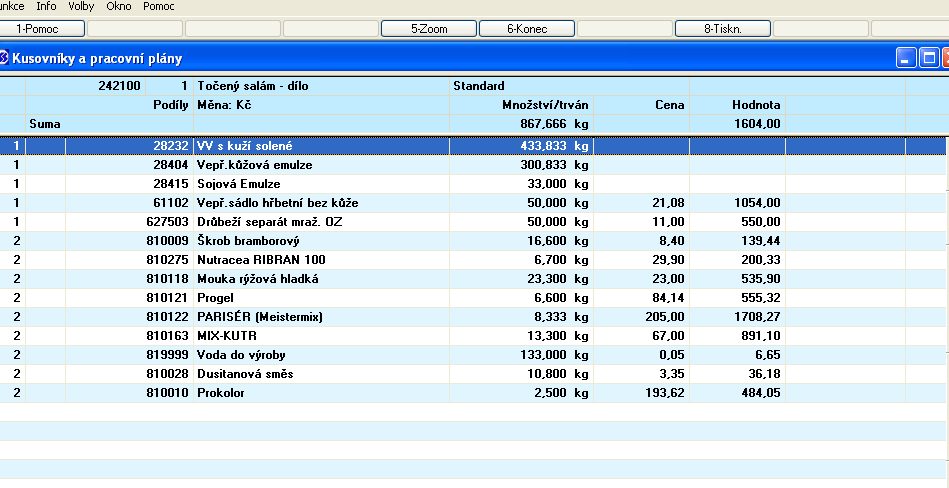Select row Sojová Emulze
949x488 pixels.
click(472, 184)
